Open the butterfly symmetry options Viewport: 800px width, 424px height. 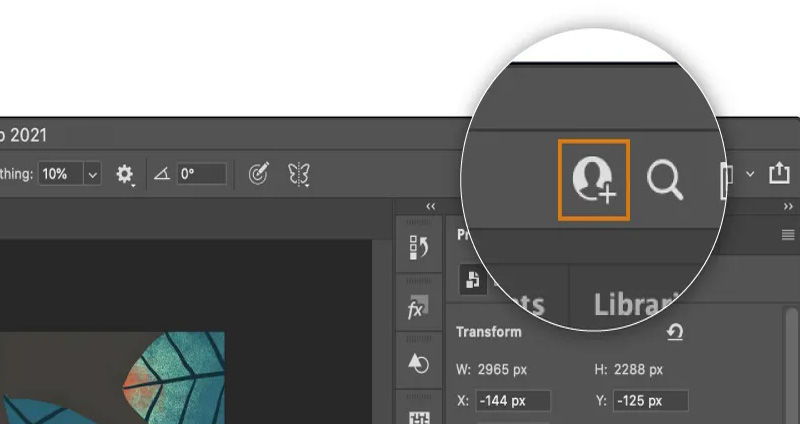[x=298, y=174]
